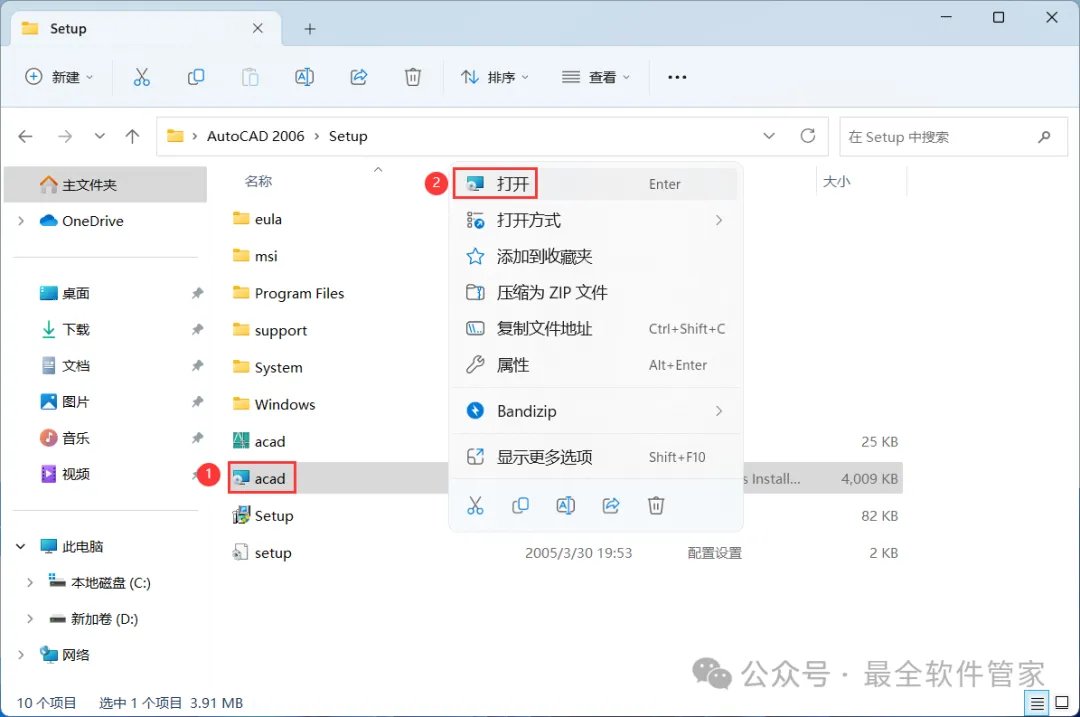Click pin icon next to 文档
This screenshot has height=717, width=1080.
click(x=197, y=366)
